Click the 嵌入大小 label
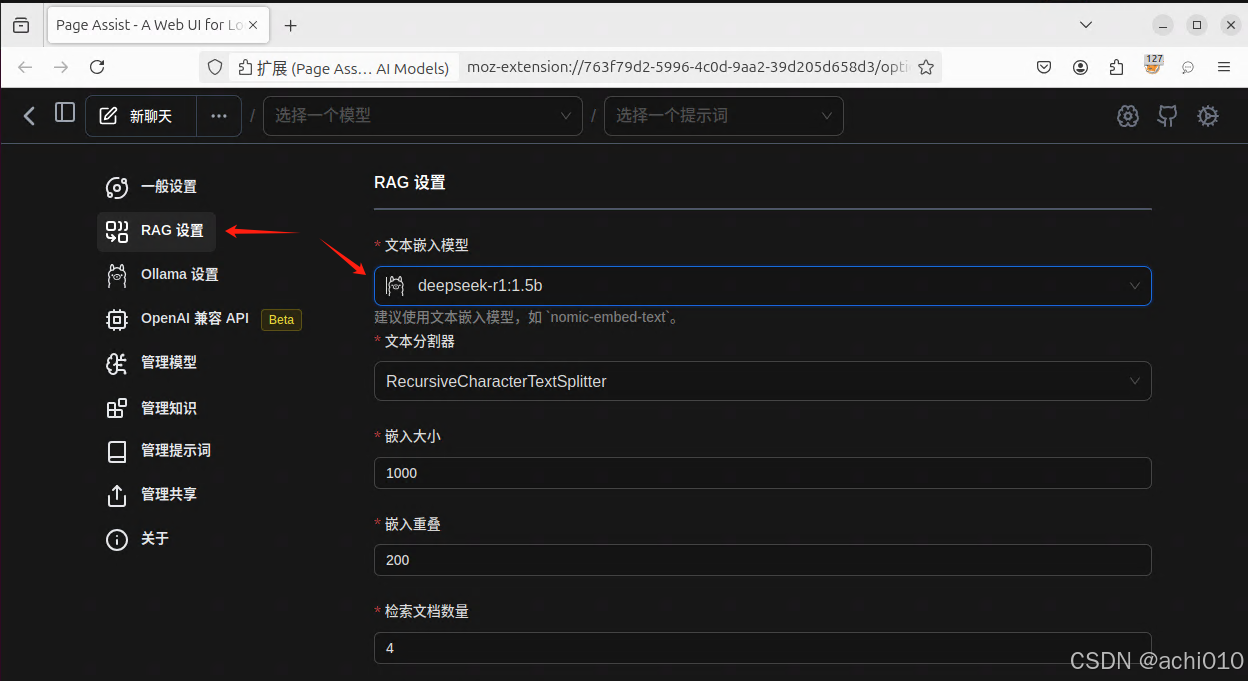This screenshot has width=1248, height=681. point(413,436)
